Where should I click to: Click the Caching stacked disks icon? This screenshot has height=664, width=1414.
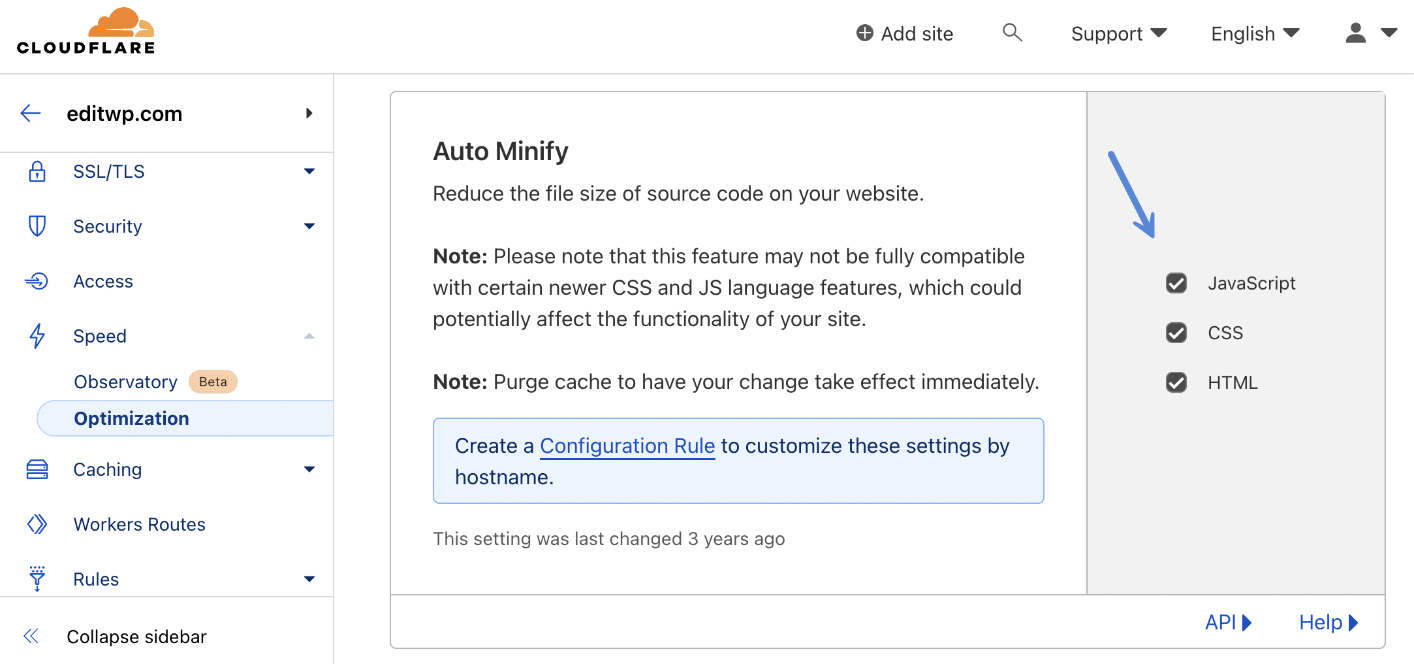click(38, 469)
